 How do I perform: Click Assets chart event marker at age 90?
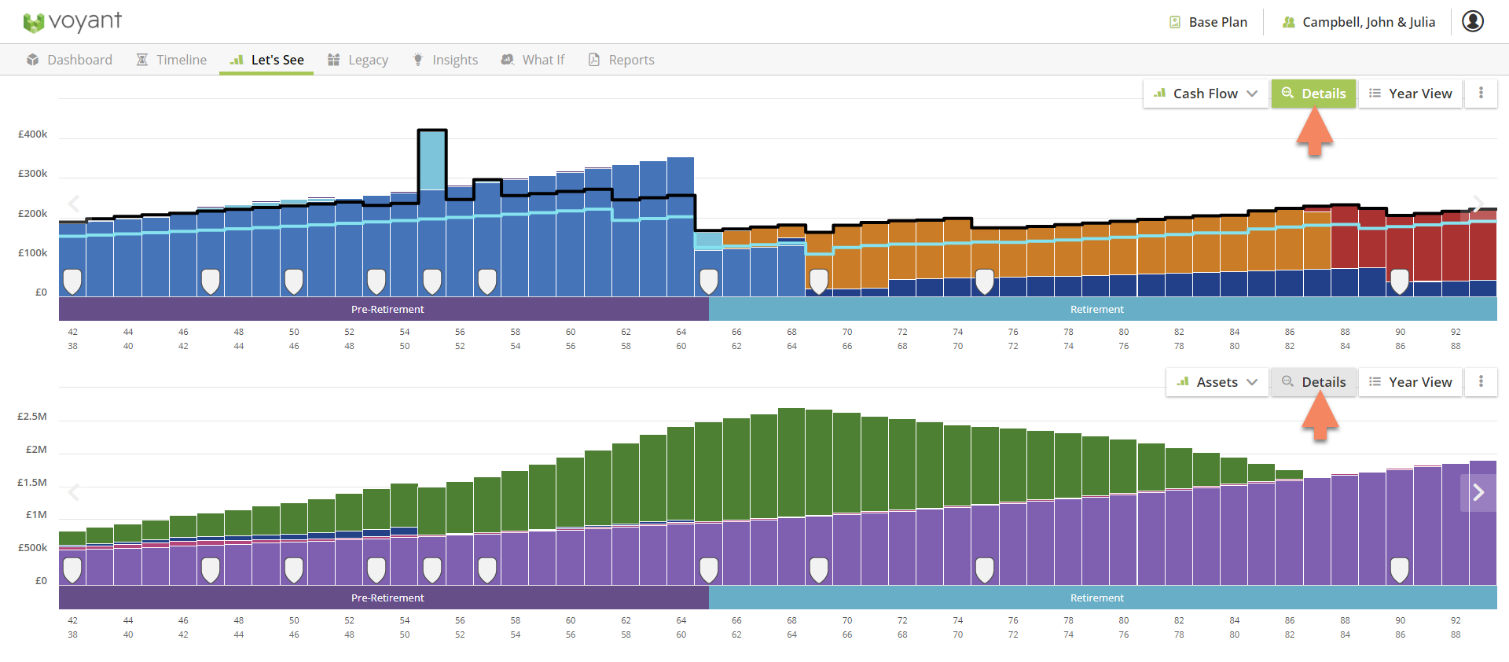pyautogui.click(x=1399, y=570)
